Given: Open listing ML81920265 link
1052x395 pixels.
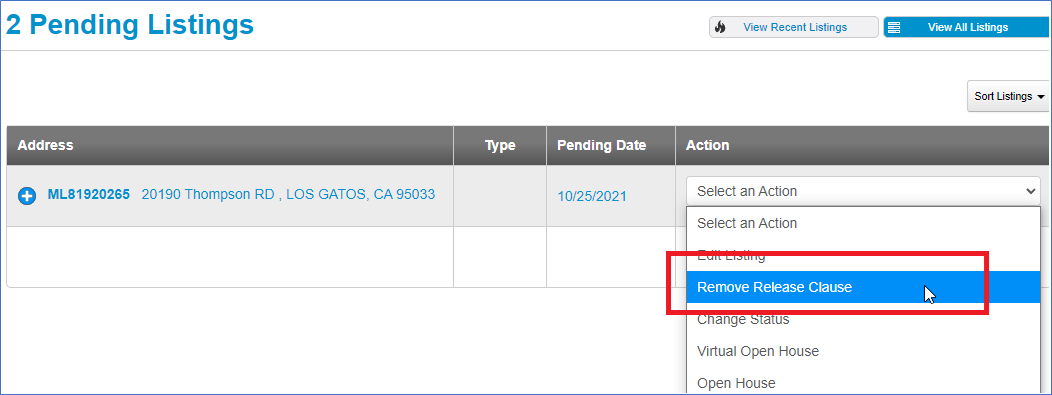Looking at the screenshot, I should 89,195.
